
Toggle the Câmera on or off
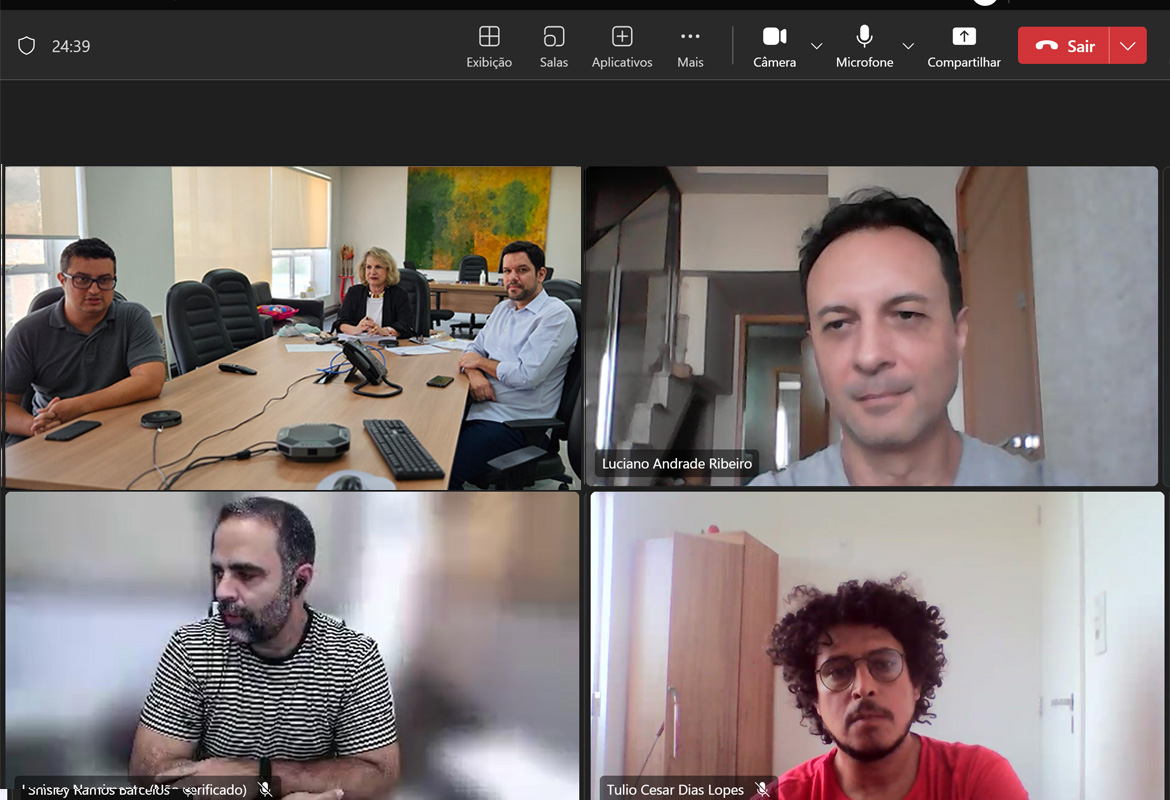click(x=774, y=46)
